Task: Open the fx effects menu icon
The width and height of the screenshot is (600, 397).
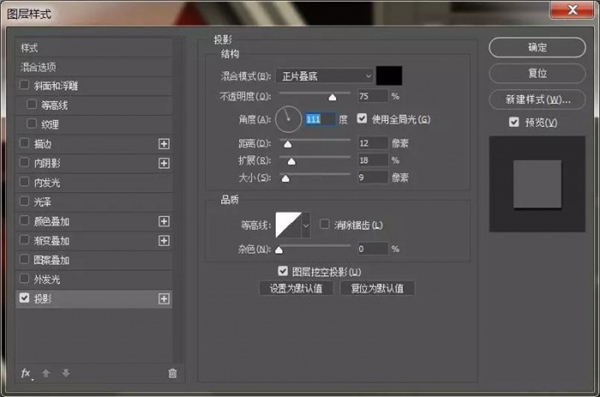Action: click(x=26, y=373)
